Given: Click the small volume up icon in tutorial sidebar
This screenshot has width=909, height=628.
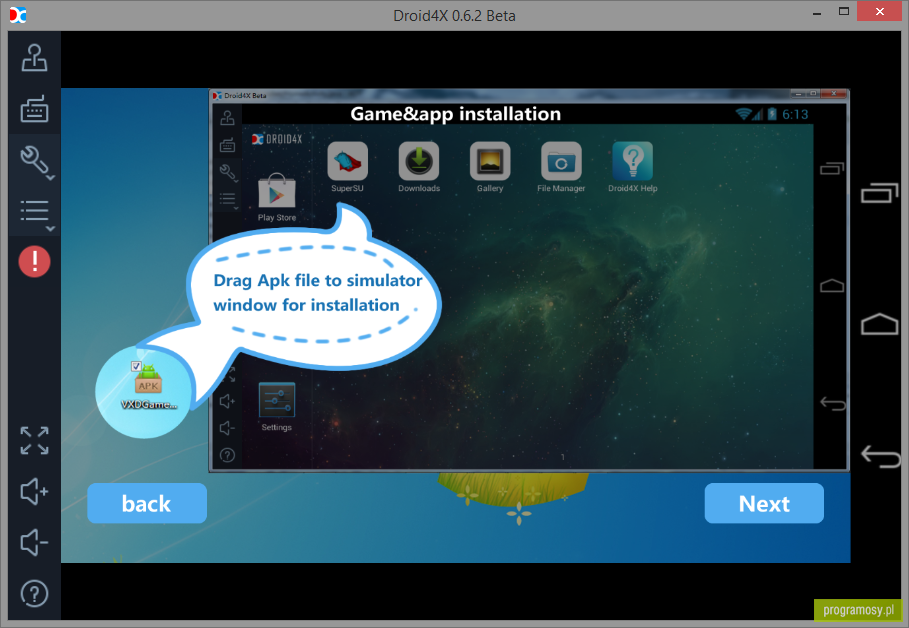Looking at the screenshot, I should (227, 401).
